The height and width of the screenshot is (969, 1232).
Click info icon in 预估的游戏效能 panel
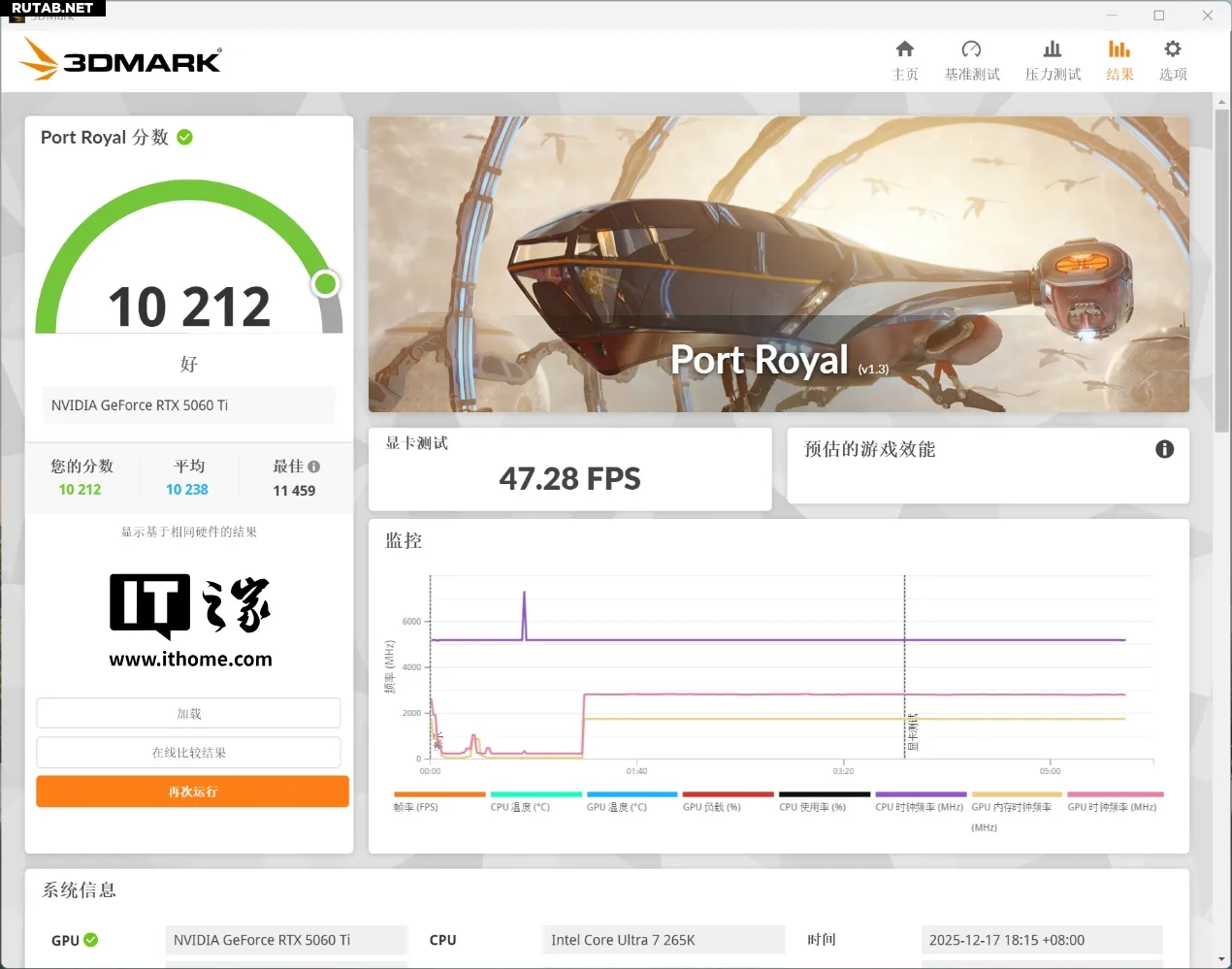point(1164,449)
